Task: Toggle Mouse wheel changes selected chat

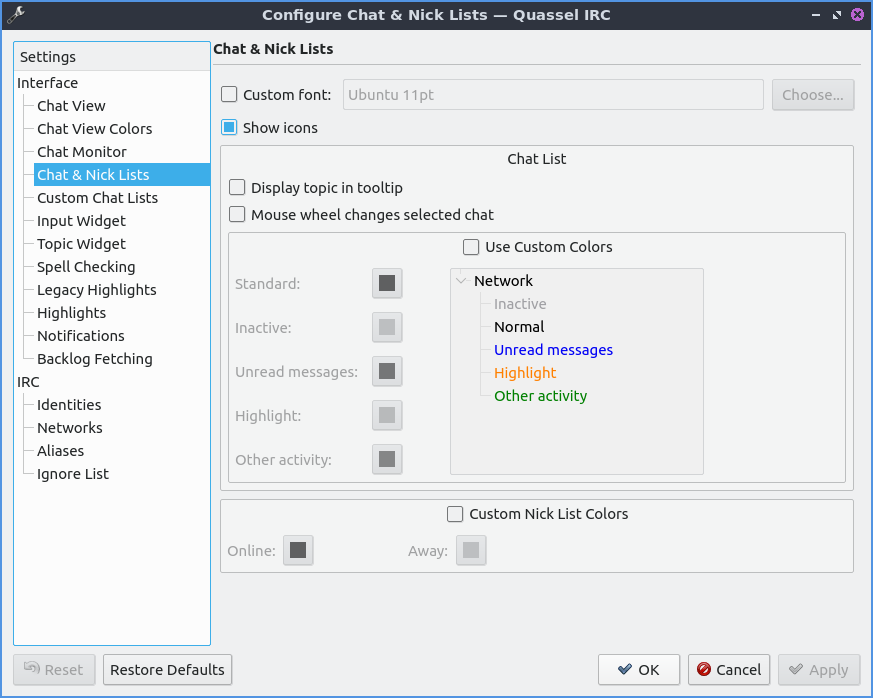Action: click(x=238, y=215)
